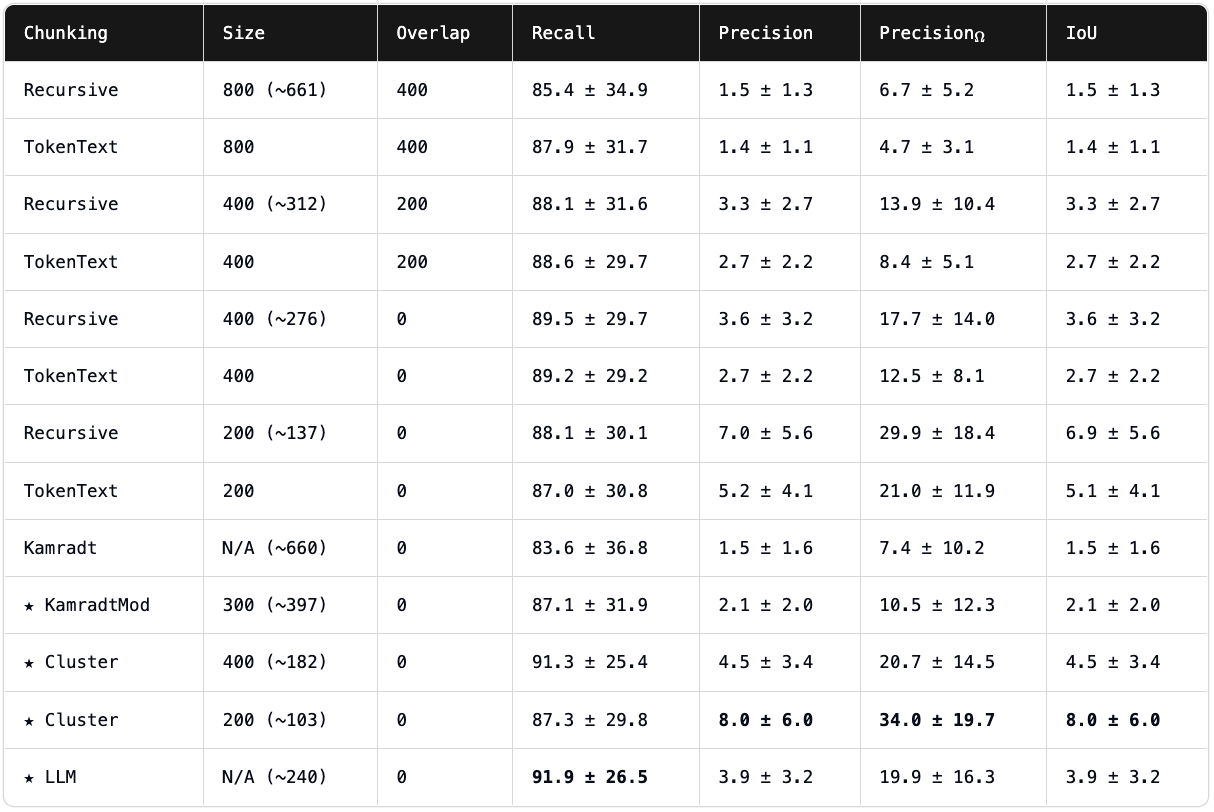Click the N/A (~660) size cell
Viewport: 1214px width, 812px height.
(x=275, y=548)
